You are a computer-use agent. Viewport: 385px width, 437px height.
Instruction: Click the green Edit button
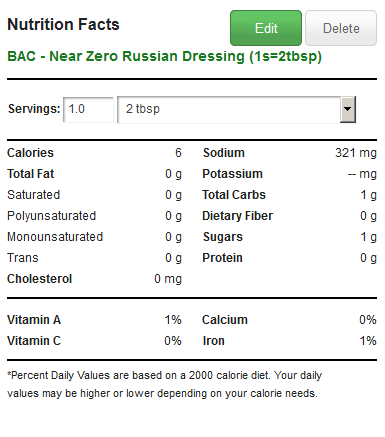point(266,28)
